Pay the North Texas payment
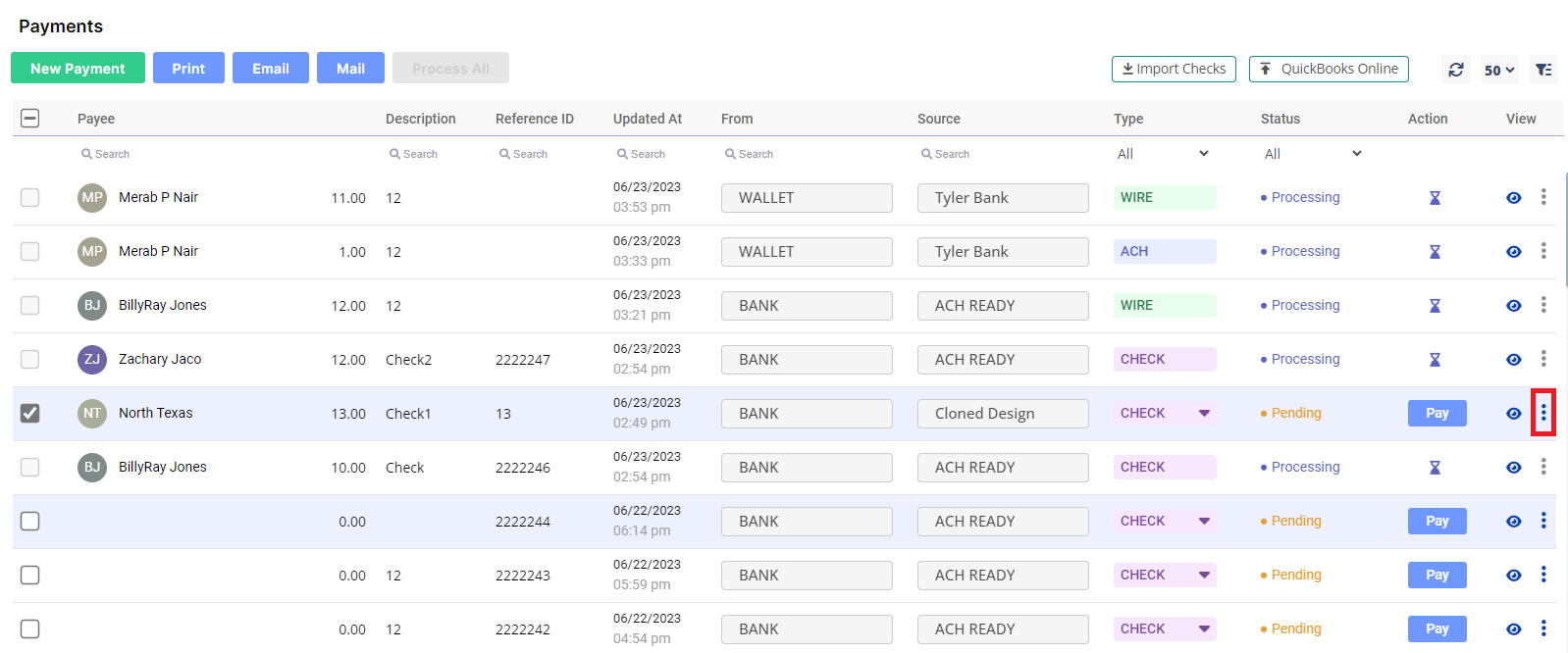This screenshot has height=653, width=1568. (1437, 413)
